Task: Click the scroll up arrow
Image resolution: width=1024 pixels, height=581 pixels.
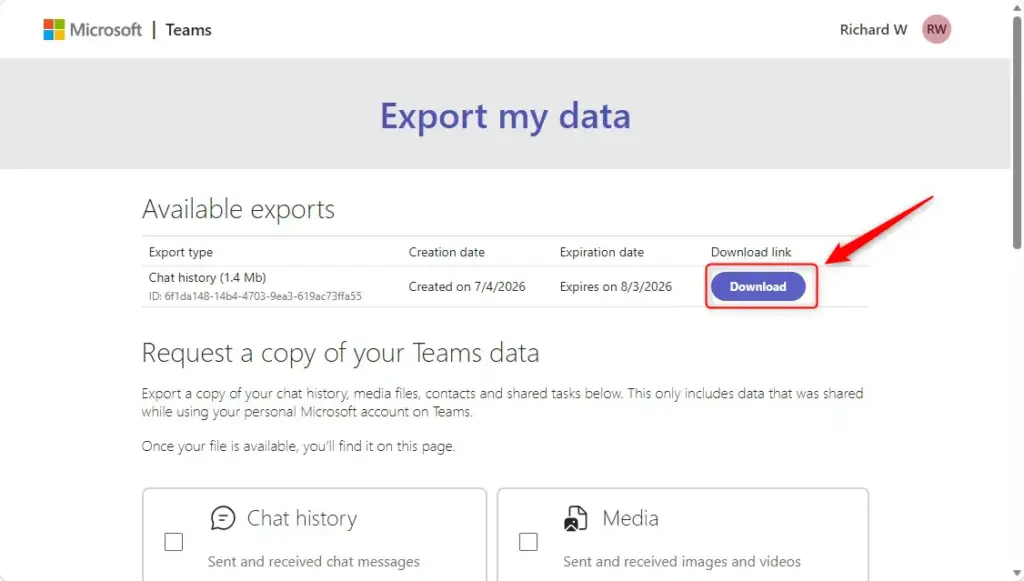Action: (x=1017, y=7)
